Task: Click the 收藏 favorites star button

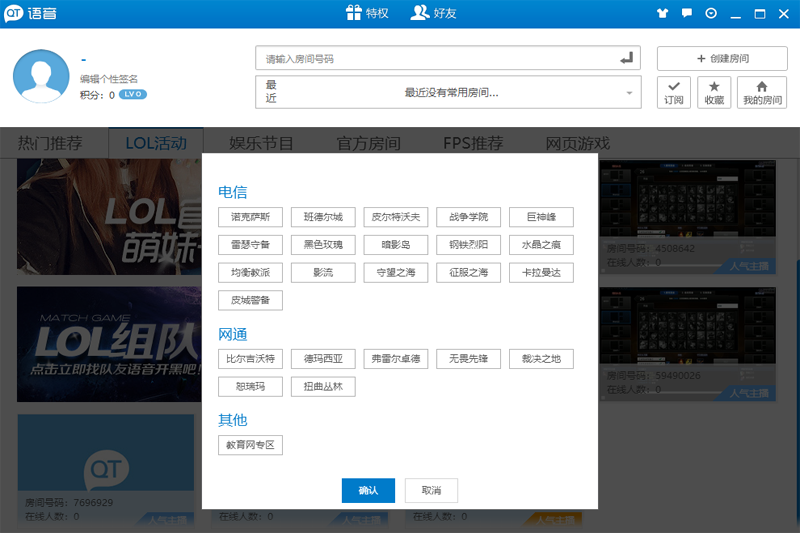Action: tap(714, 92)
